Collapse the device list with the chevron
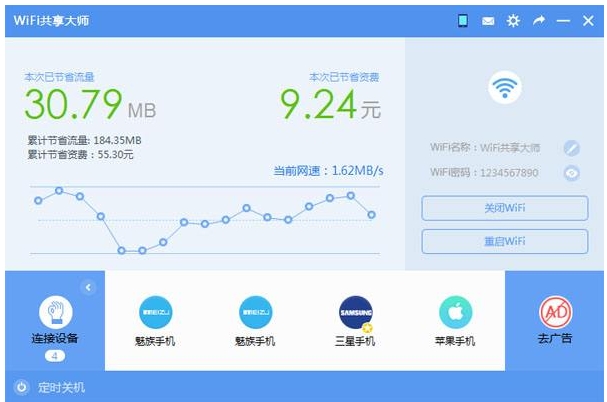The height and width of the screenshot is (402, 607). click(x=88, y=287)
